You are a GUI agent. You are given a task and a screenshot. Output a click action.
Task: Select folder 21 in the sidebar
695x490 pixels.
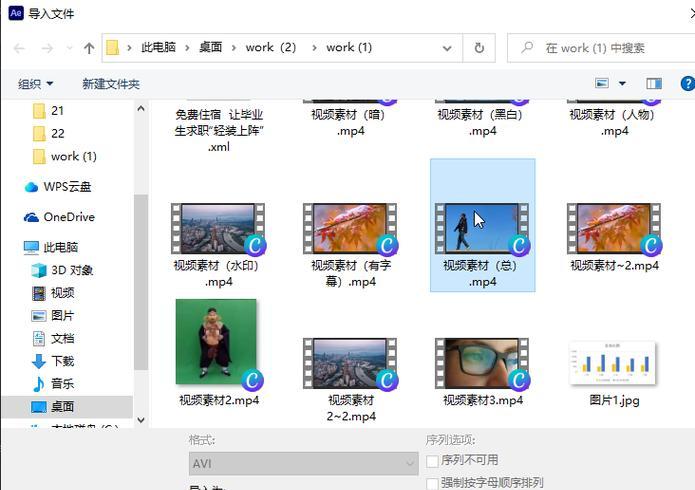point(49,110)
